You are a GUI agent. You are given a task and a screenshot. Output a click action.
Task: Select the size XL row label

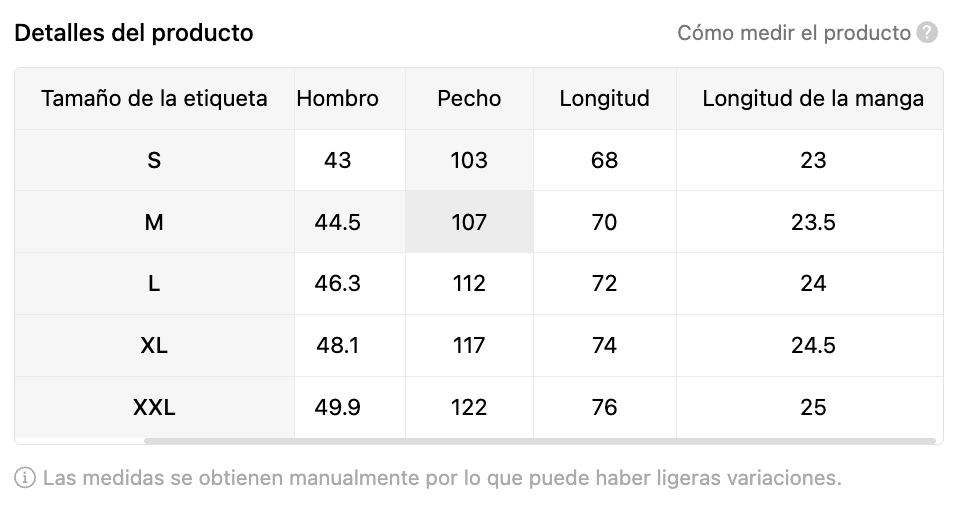(x=154, y=346)
